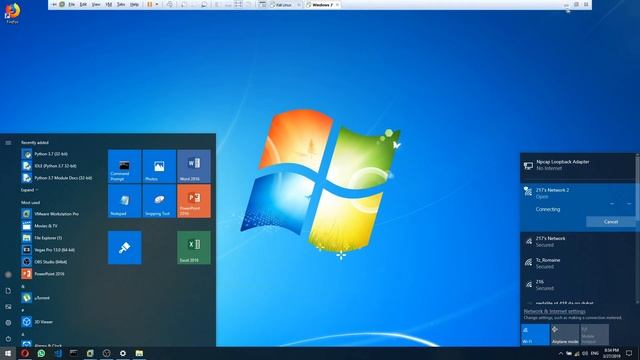Screen dimensions: 640x360
Task: Toggle Airplane mode quick action tile
Action: coord(565,335)
